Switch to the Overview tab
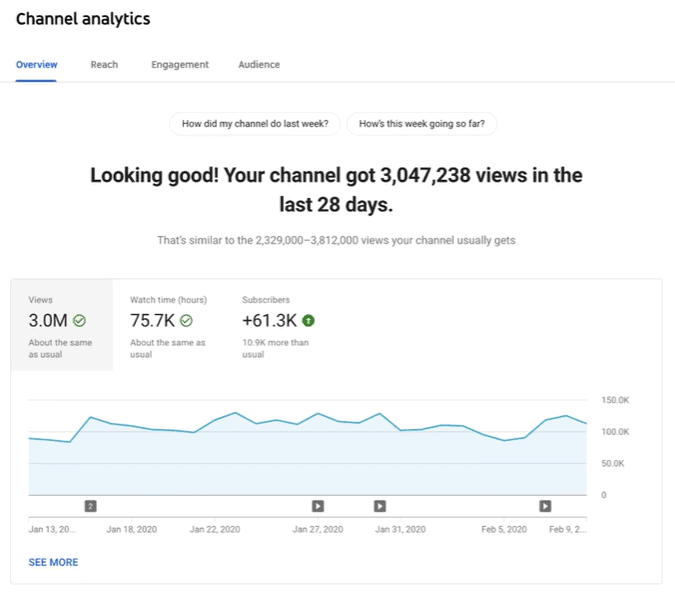675x594 pixels. click(37, 65)
